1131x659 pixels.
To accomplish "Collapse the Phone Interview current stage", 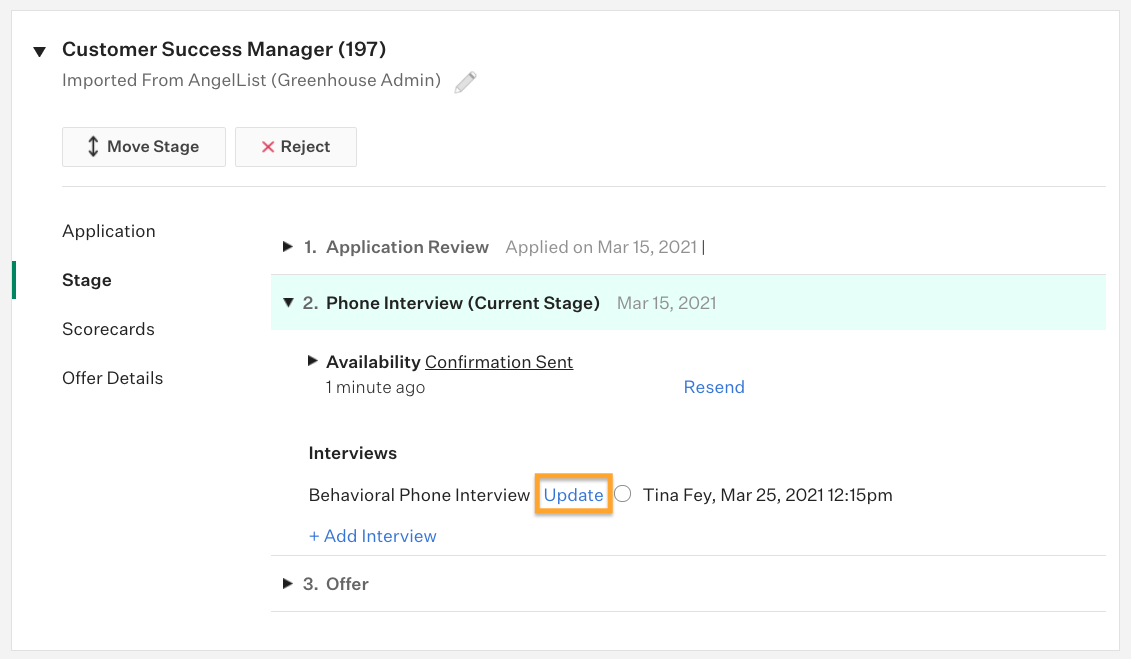I will 289,303.
